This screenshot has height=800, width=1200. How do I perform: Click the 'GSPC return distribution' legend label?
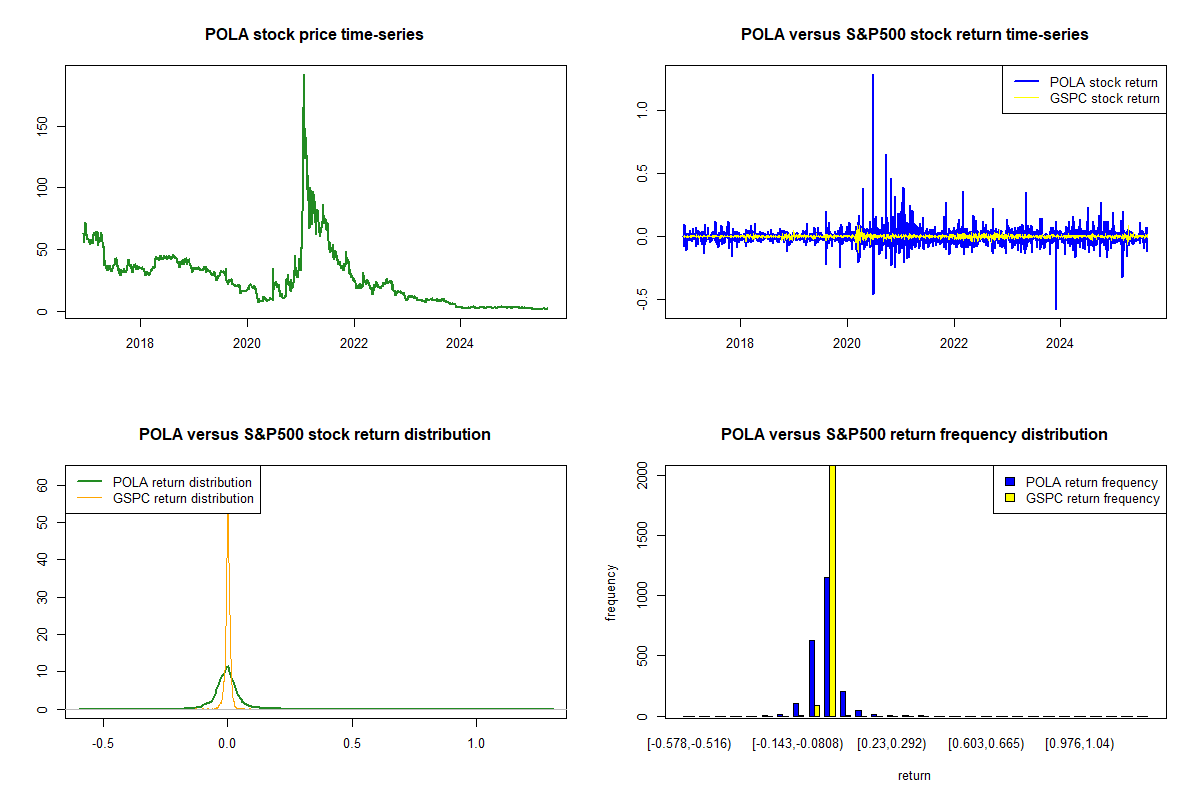[183, 498]
